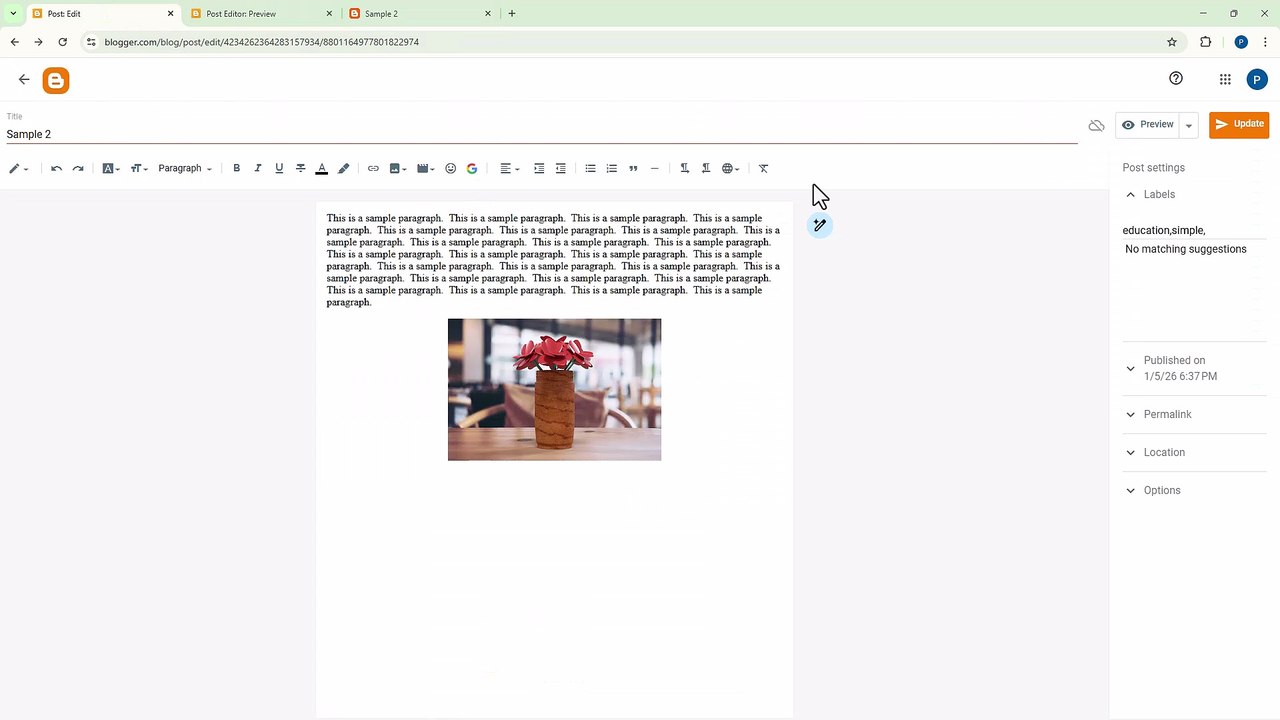This screenshot has width=1280, height=720.
Task: Toggle underline formatting
Action: [279, 168]
